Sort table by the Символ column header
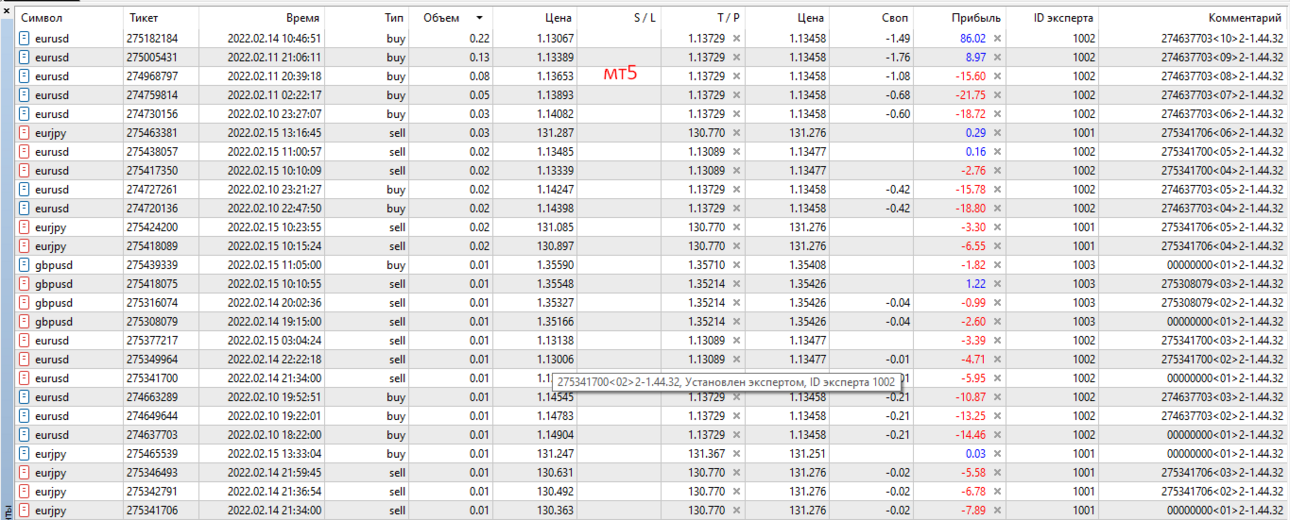Viewport: 1290px width, 520px height. pos(42,18)
